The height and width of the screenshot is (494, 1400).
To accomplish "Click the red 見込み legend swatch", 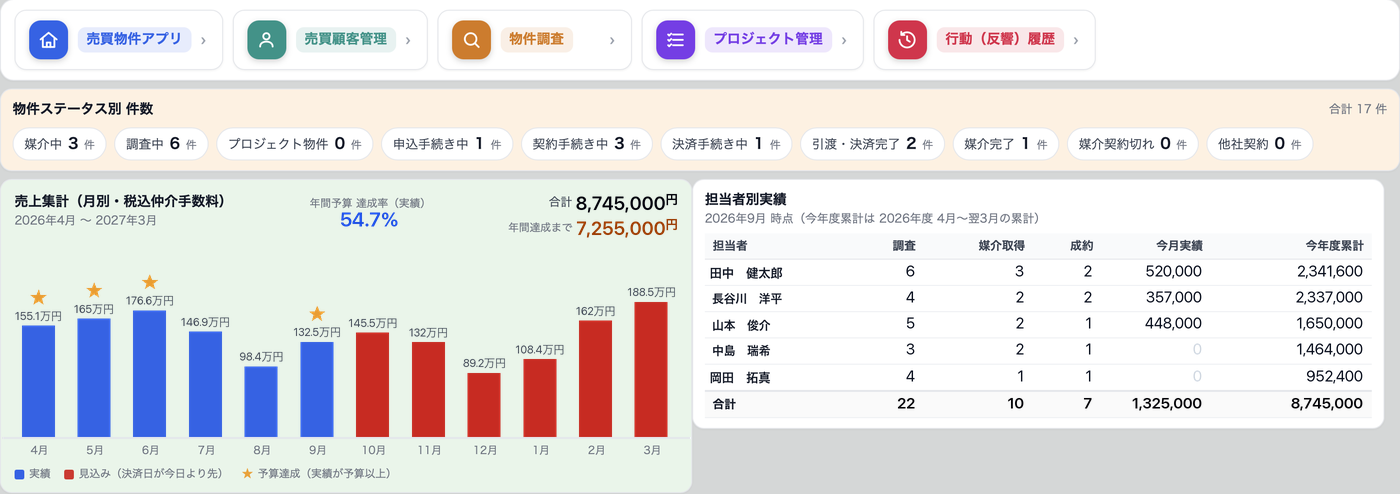I will click(x=69, y=474).
